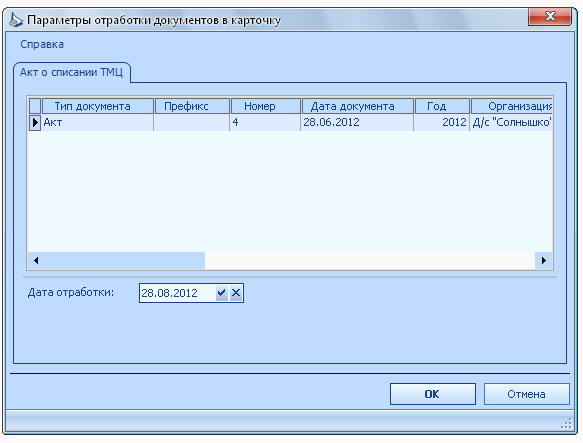The image size is (583, 443).
Task: Clear date using the X icon
Action: pos(236,293)
